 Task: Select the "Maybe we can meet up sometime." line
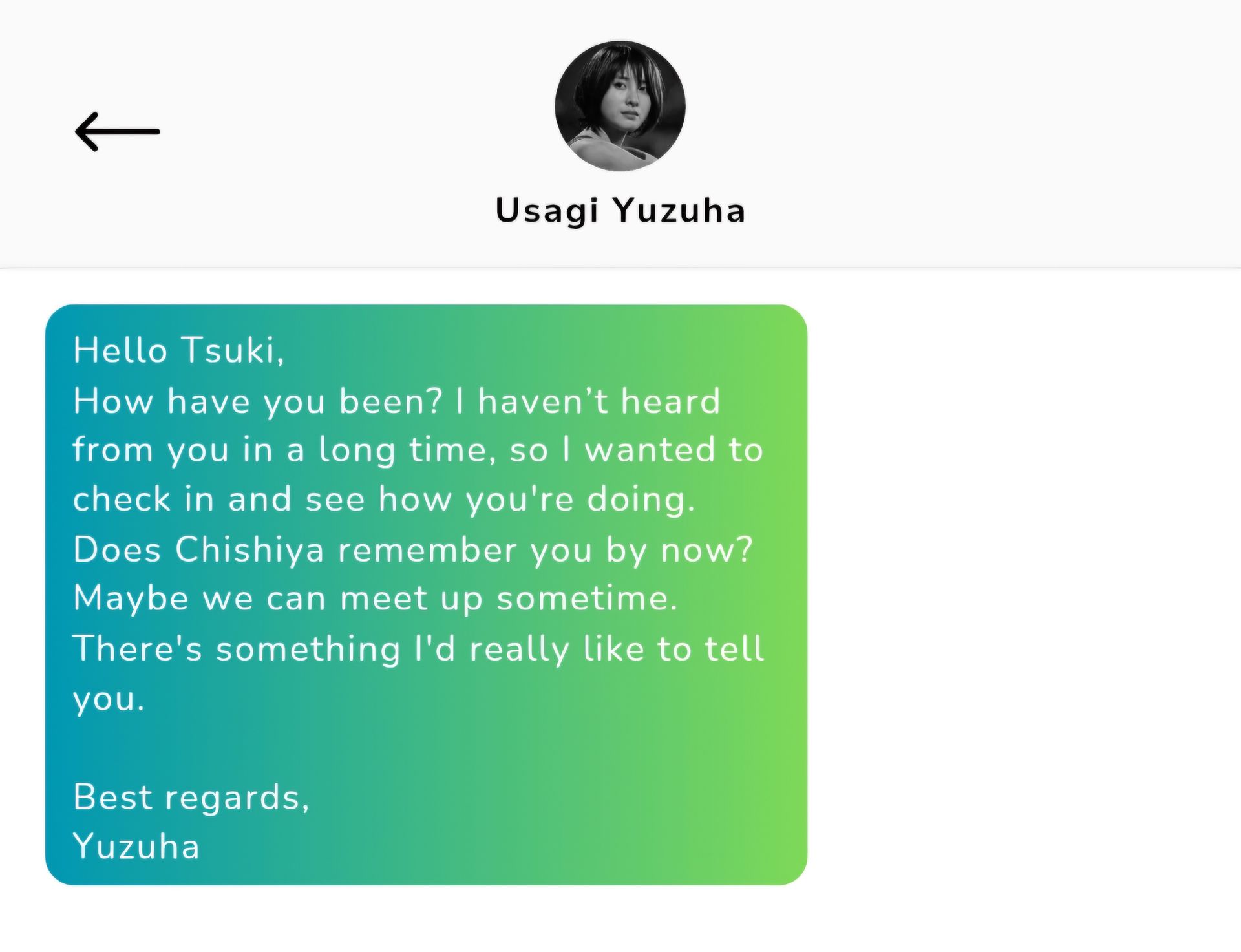coord(376,598)
